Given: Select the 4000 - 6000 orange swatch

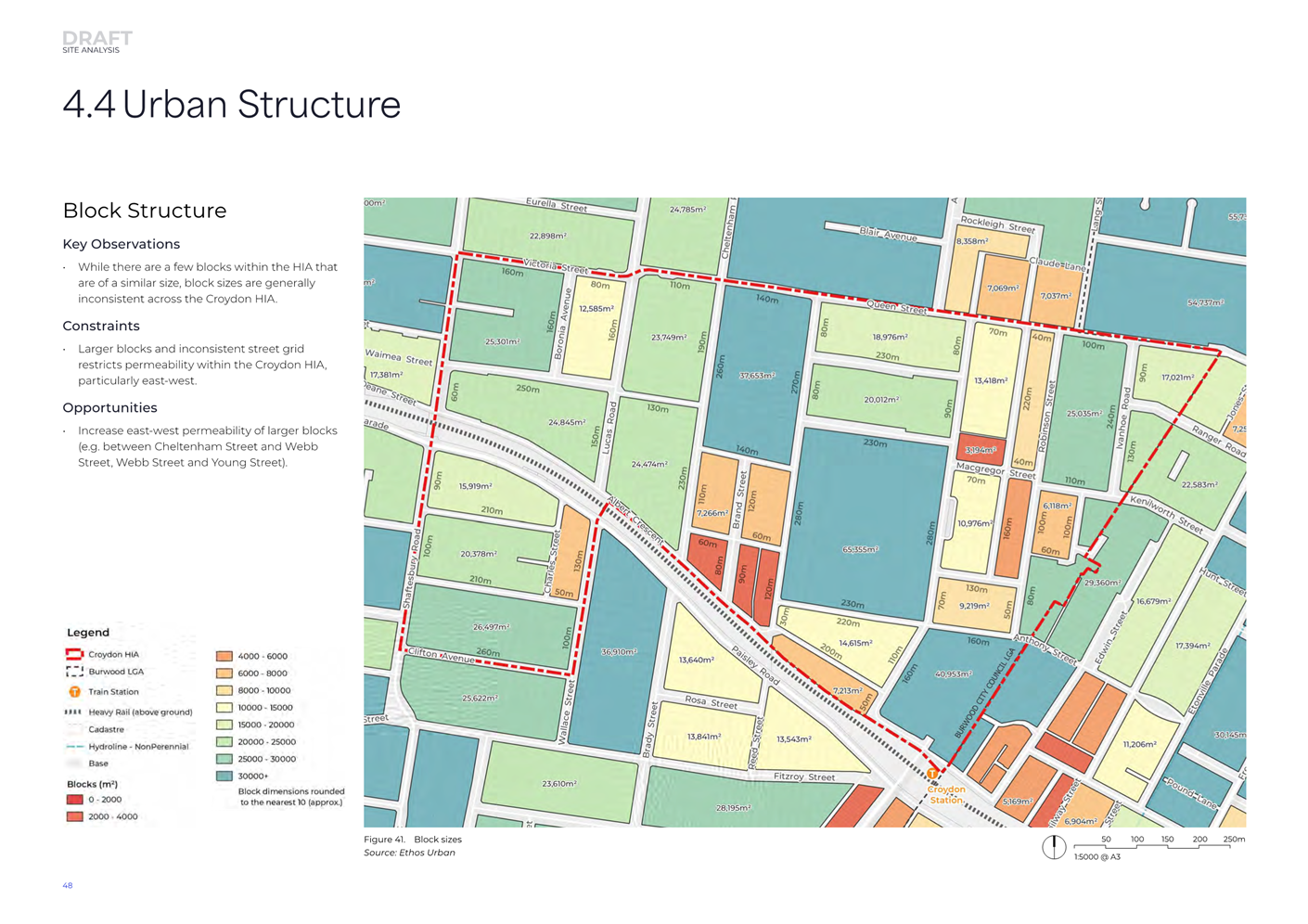Looking at the screenshot, I should [x=224, y=656].
